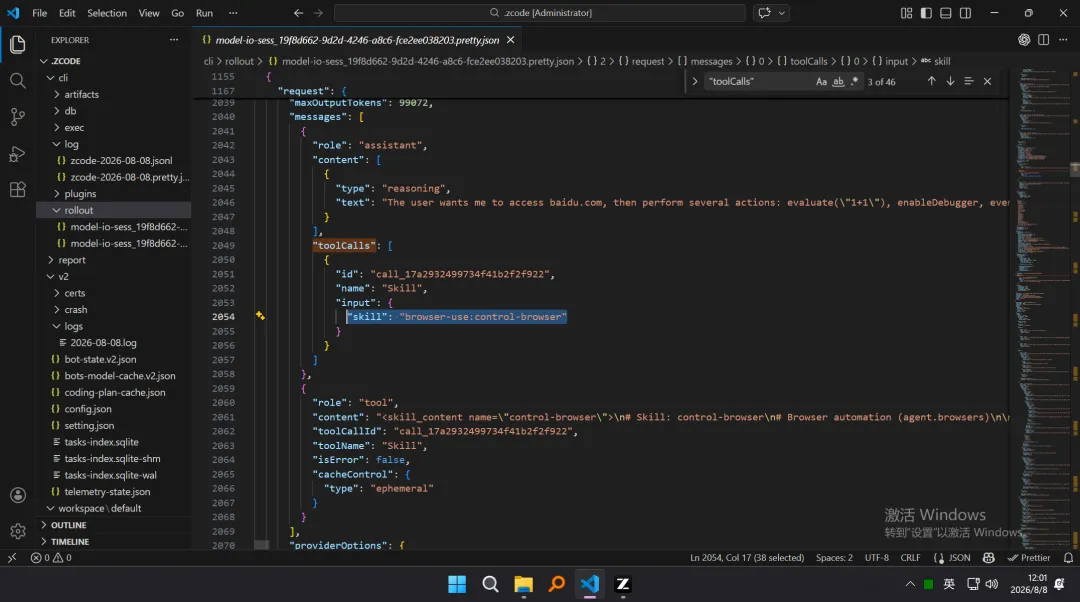
Task: Change UTF-8 encoding in status bar
Action: coord(876,558)
